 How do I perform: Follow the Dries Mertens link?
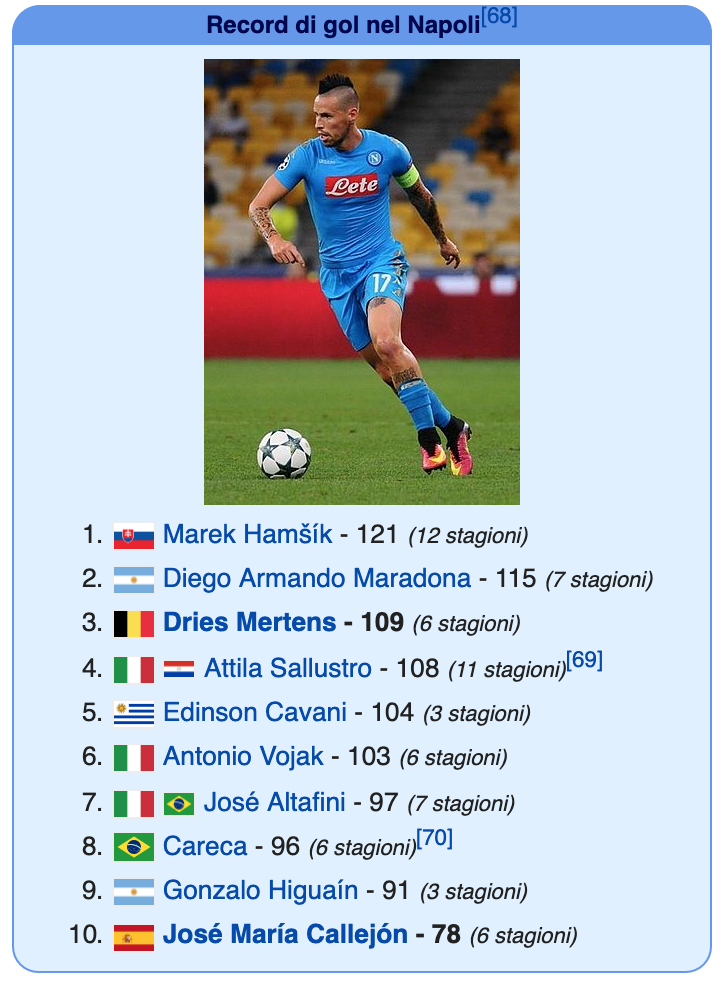click(x=249, y=622)
